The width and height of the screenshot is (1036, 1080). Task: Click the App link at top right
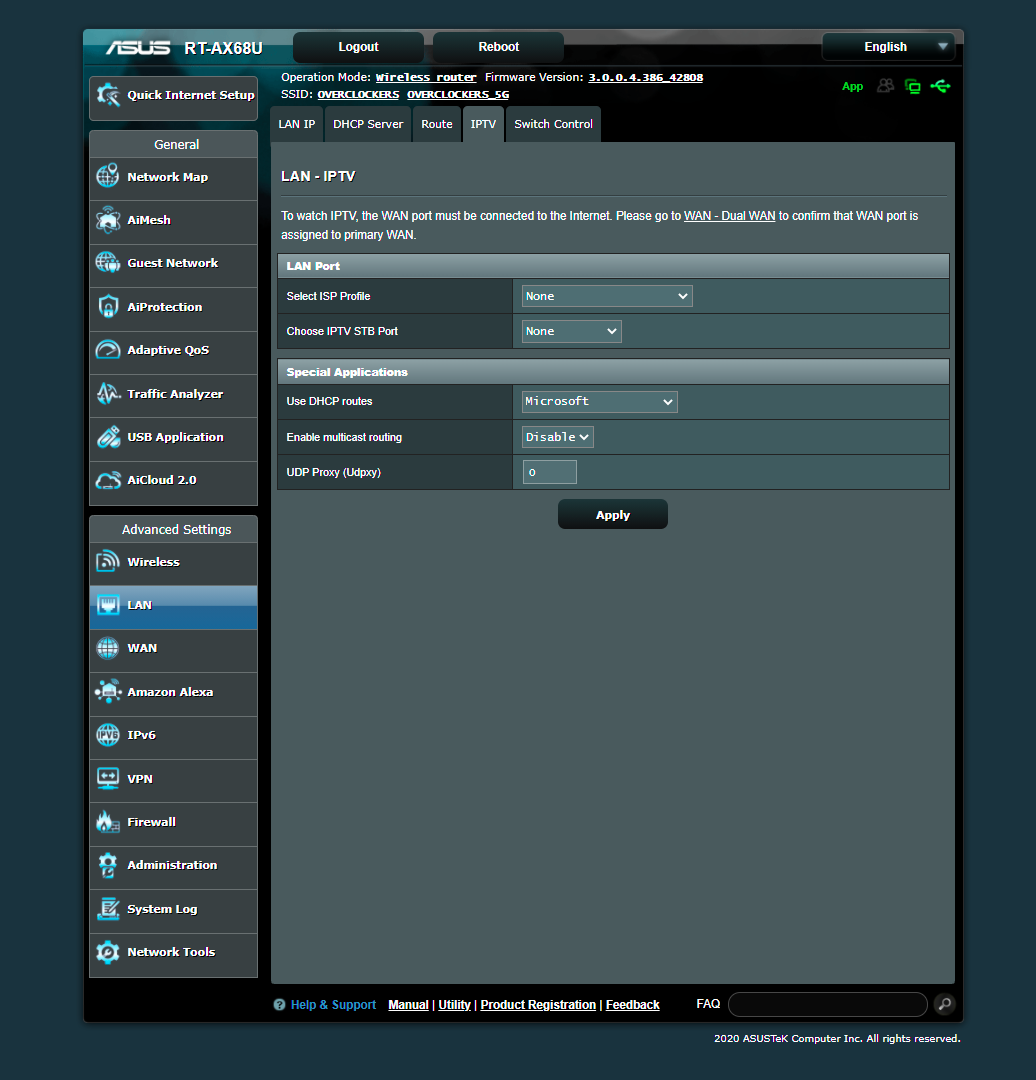853,86
